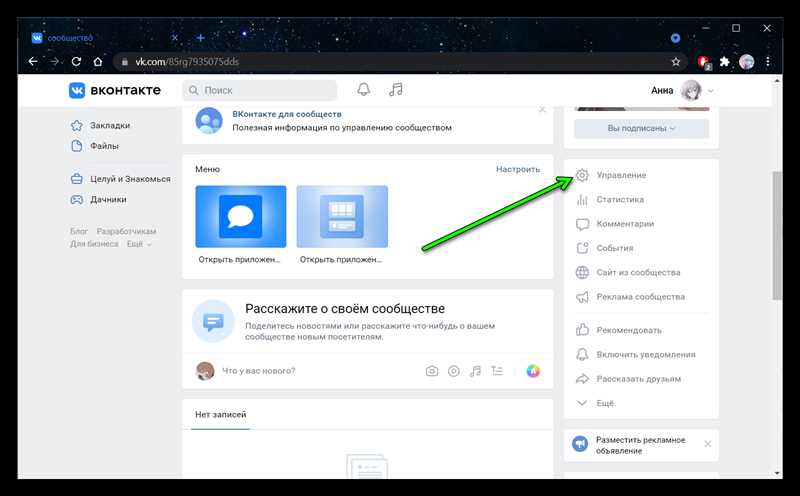Open Статистика bar chart icon
The height and width of the screenshot is (496, 800).
582,200
